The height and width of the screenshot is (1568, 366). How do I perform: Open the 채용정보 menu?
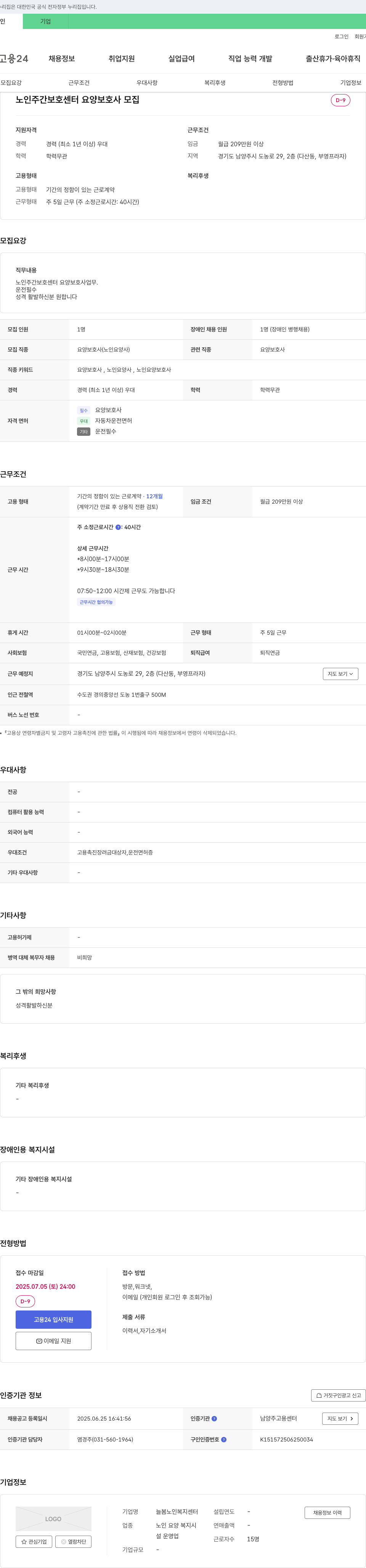pyautogui.click(x=61, y=58)
